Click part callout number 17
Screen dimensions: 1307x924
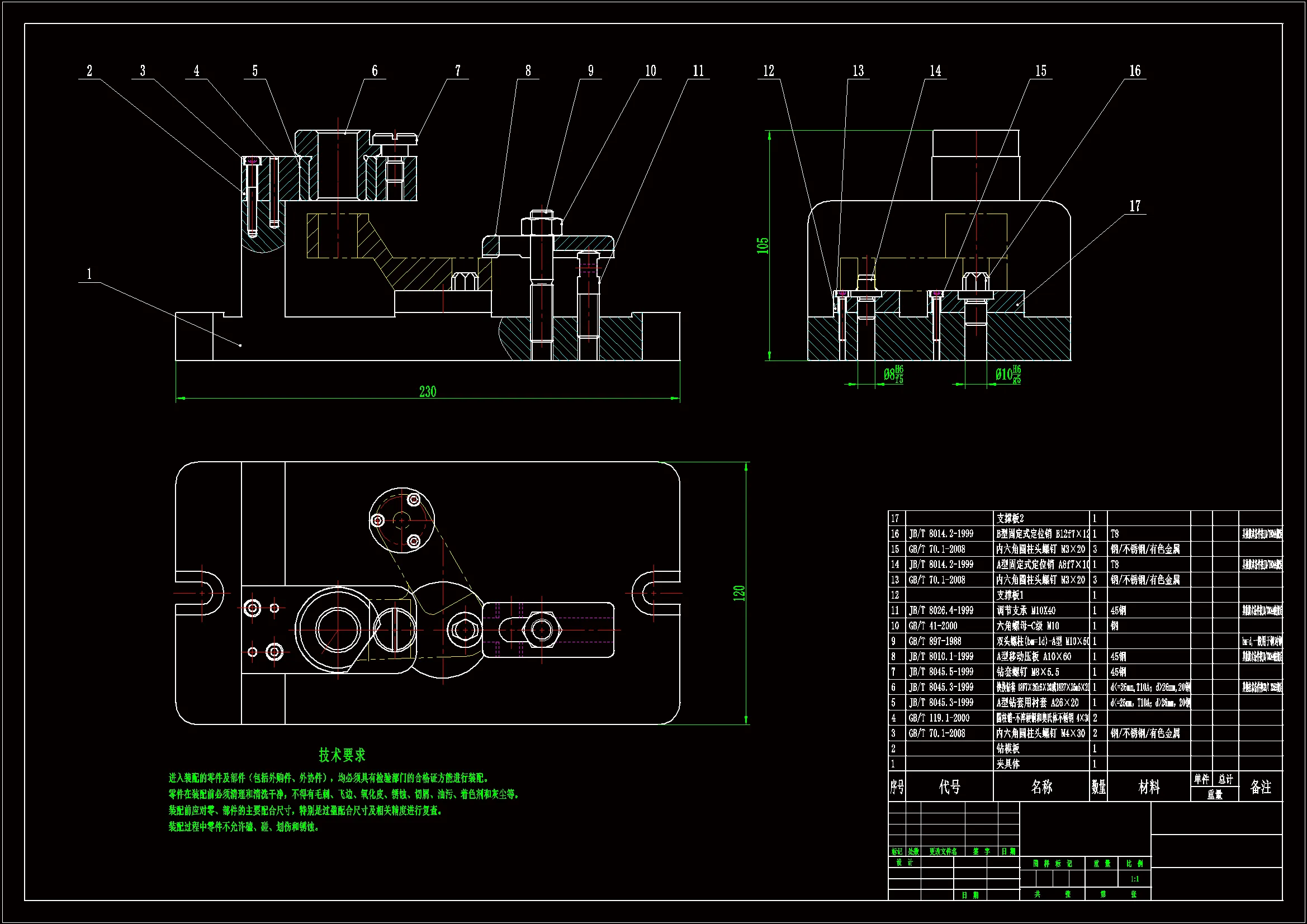tap(1135, 206)
